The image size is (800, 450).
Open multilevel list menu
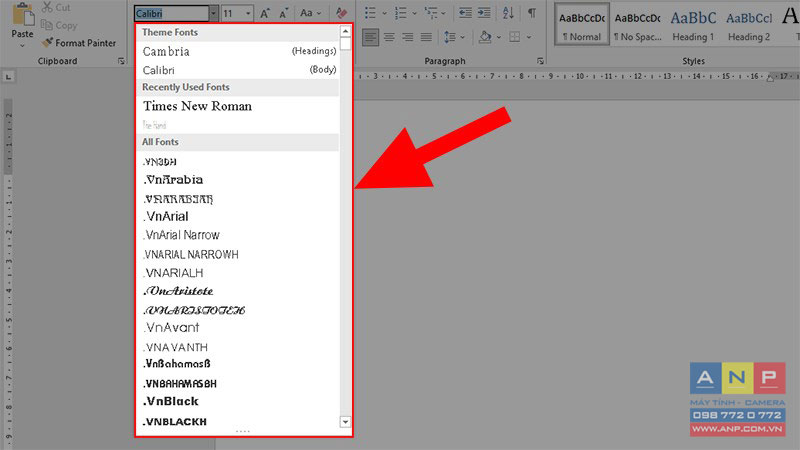tap(435, 13)
